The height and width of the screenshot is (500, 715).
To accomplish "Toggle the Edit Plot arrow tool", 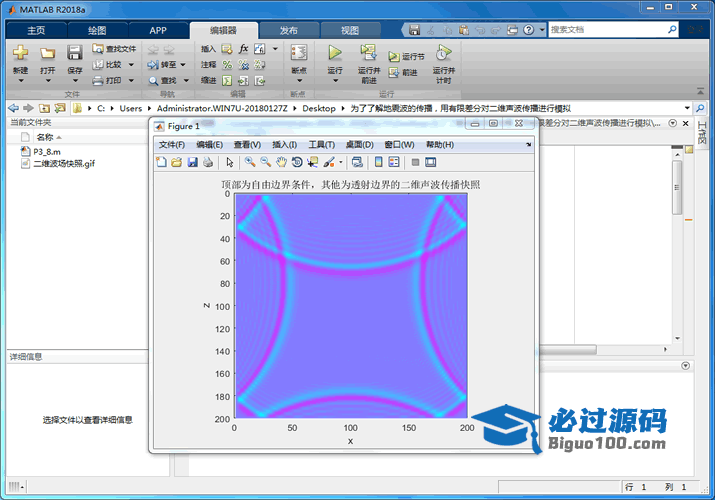I will click(229, 162).
